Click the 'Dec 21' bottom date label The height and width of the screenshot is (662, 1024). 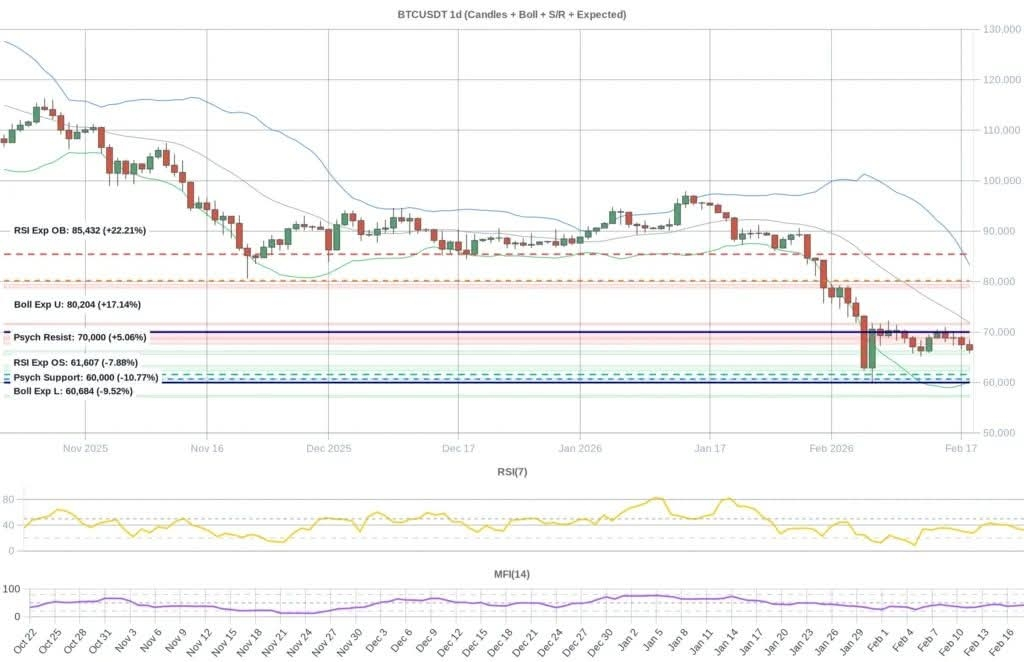(528, 643)
